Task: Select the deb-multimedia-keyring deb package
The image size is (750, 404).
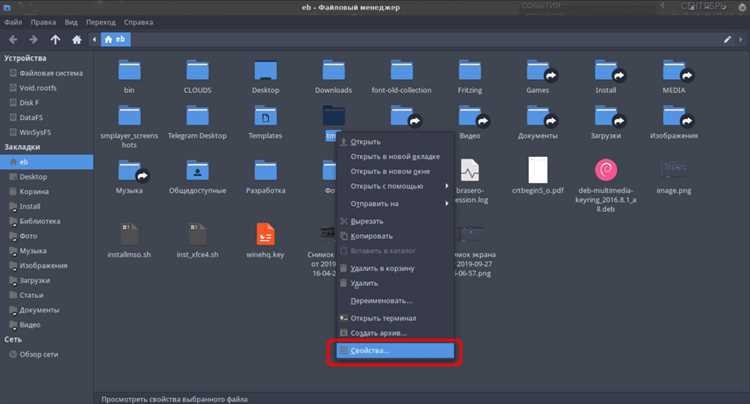Action: [x=606, y=185]
